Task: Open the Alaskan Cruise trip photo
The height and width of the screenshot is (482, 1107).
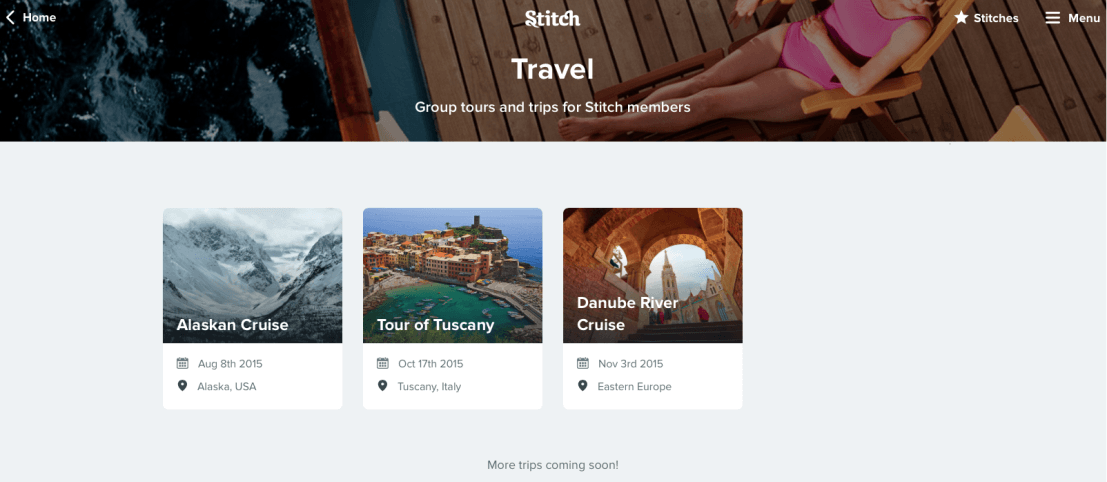Action: coord(253,275)
